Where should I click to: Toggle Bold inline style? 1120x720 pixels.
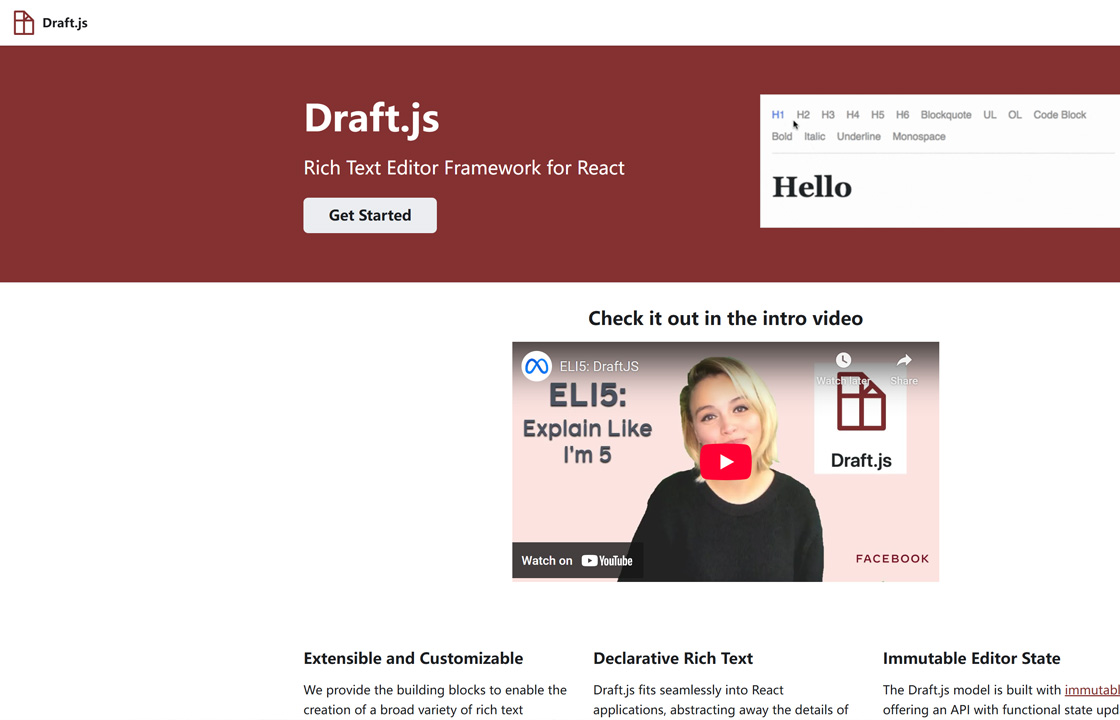click(781, 136)
